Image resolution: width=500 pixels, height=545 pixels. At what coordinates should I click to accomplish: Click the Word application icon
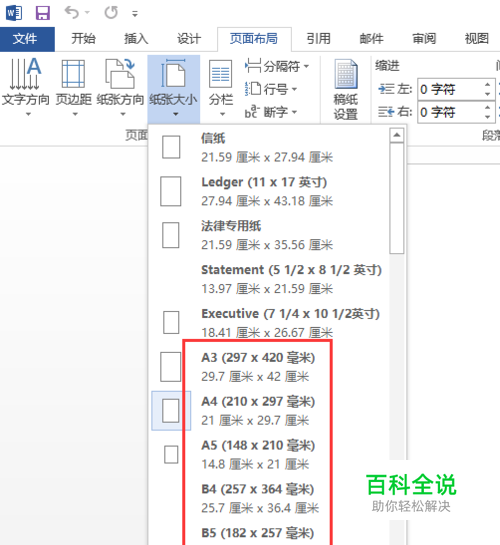14,13
